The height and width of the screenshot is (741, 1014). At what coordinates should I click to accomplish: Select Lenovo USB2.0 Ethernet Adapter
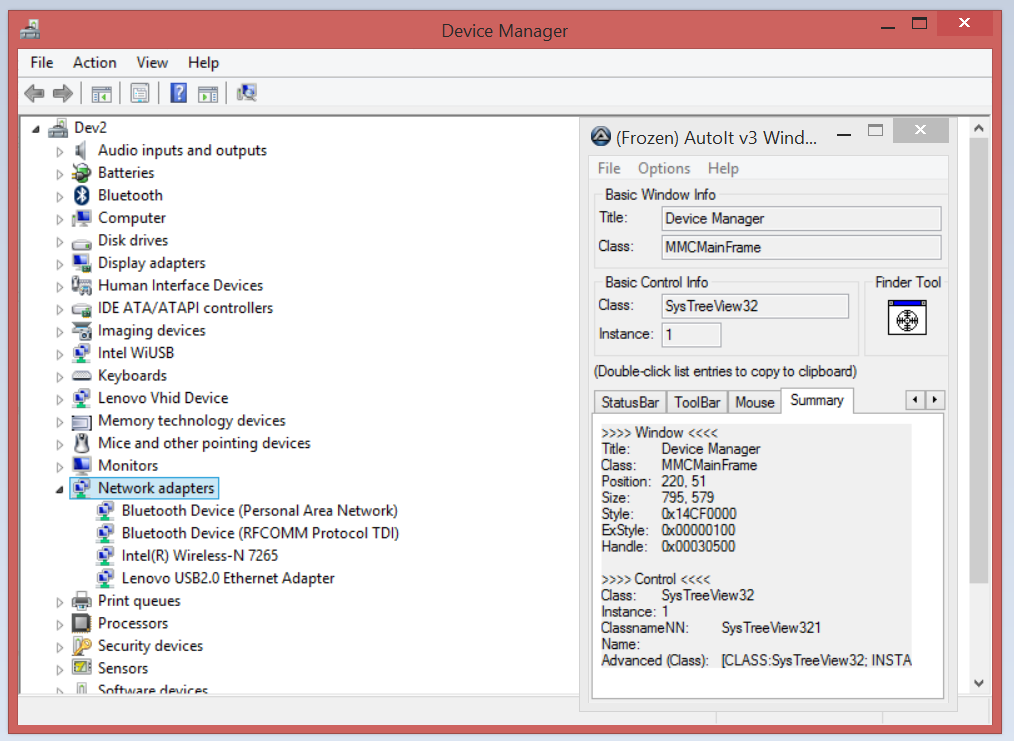pos(228,578)
